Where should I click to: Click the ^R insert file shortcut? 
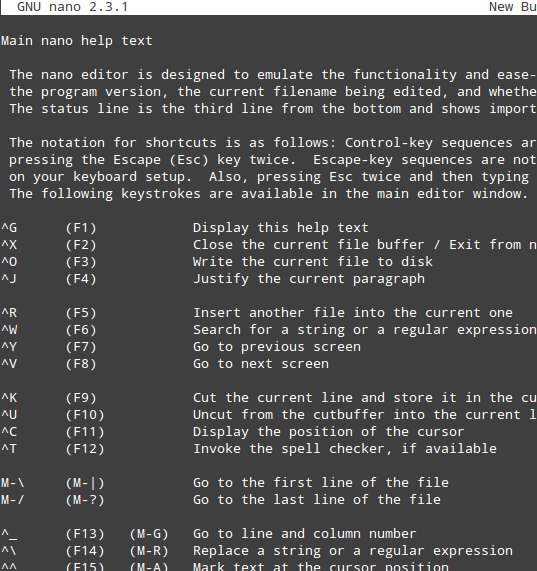[x=9, y=313]
